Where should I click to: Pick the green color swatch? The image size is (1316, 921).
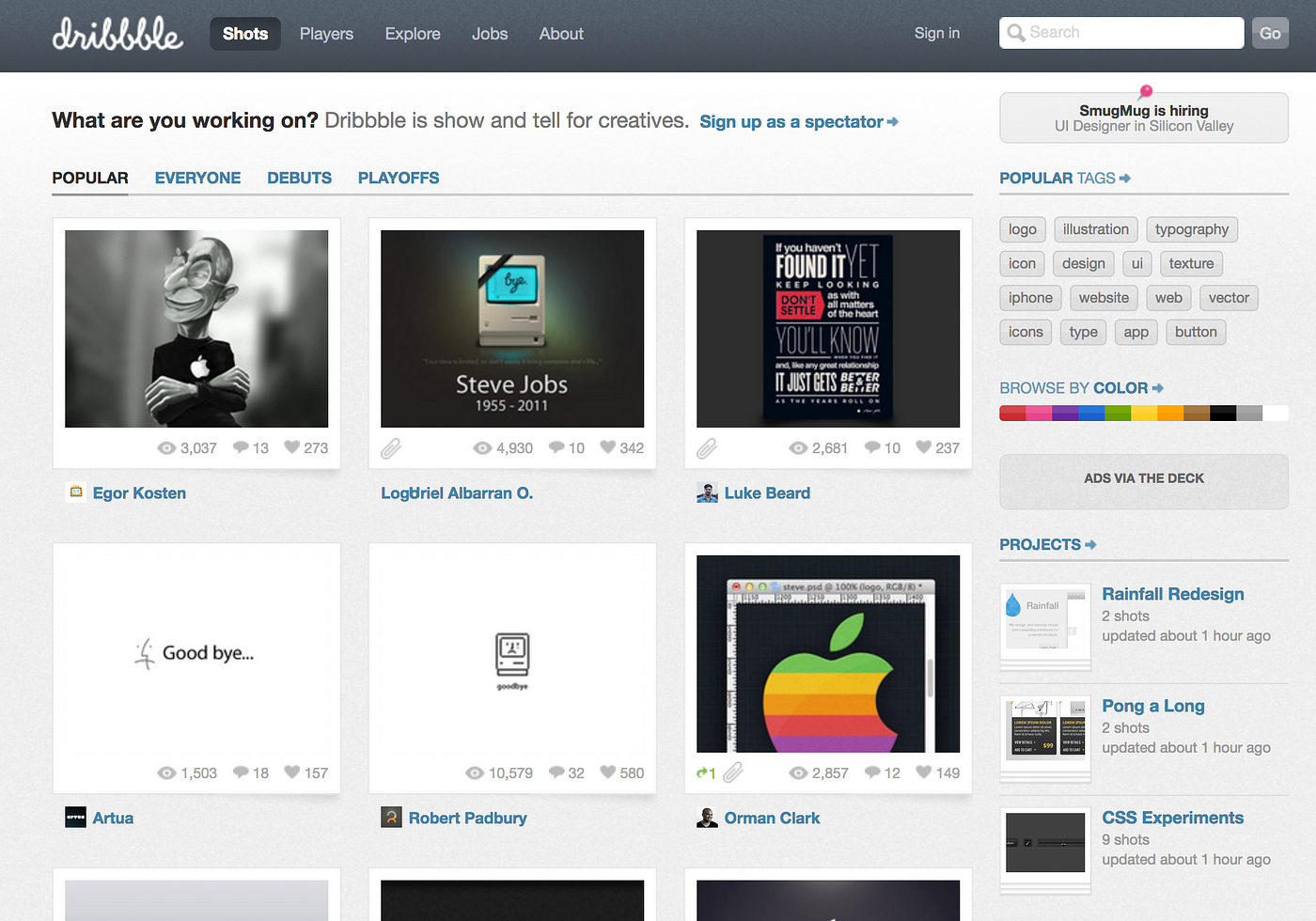pyautogui.click(x=1118, y=413)
